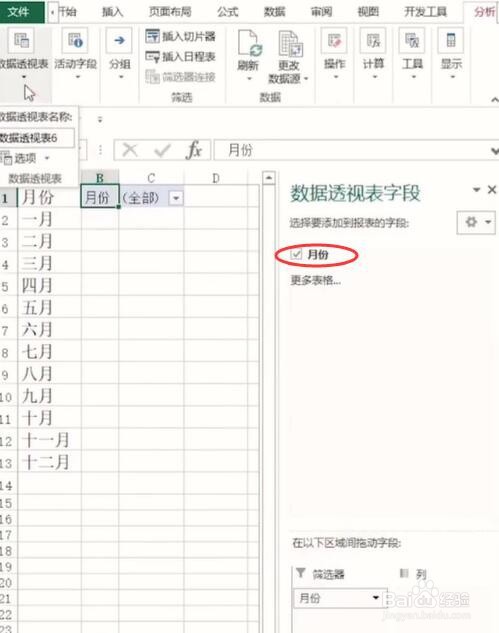Open the 分组 arrow icon

click(119, 40)
